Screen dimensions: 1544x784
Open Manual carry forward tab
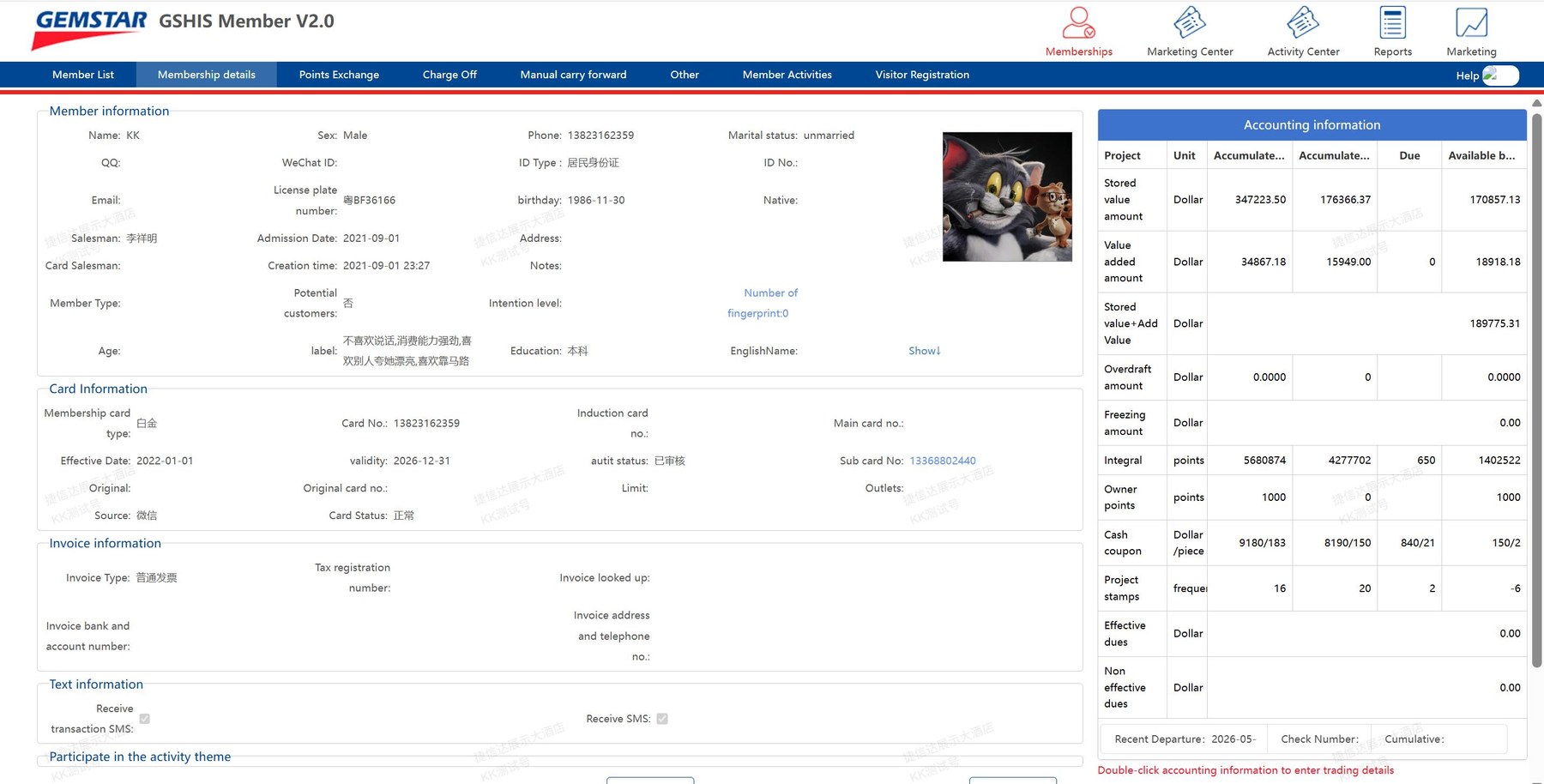pyautogui.click(x=573, y=75)
